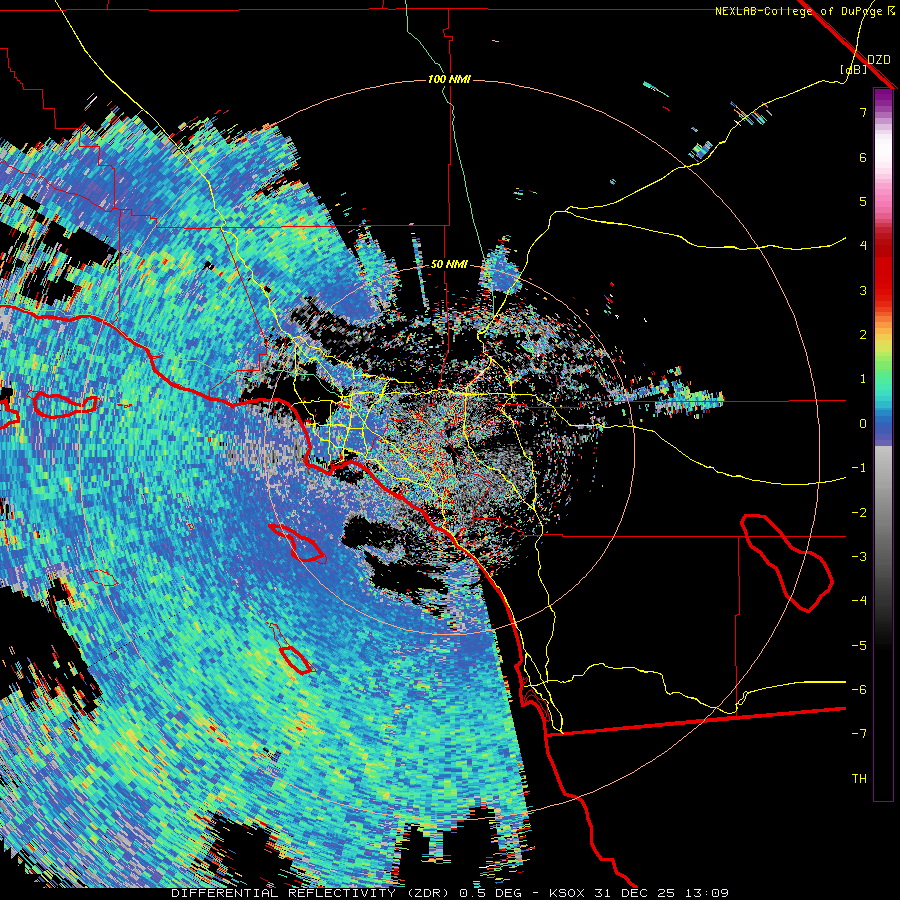The image size is (900, 900).
Task: Click the 3 value on the color scale
Action: [x=863, y=290]
